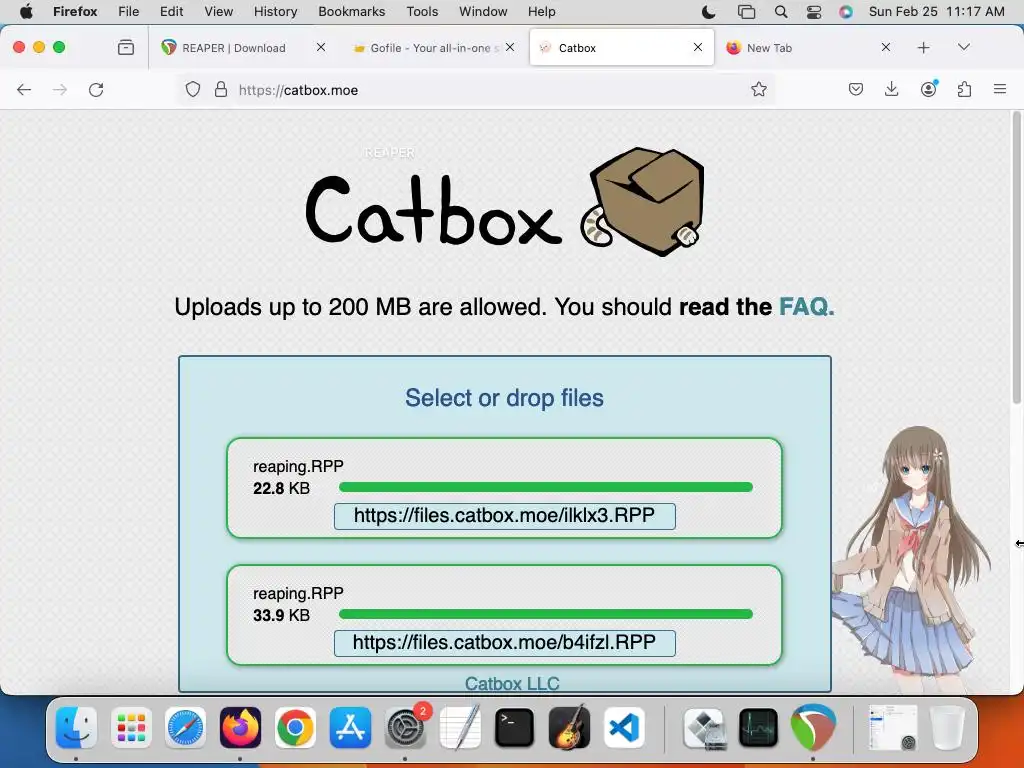1024x768 pixels.
Task: Open Siri from the menu bar
Action: tap(846, 12)
